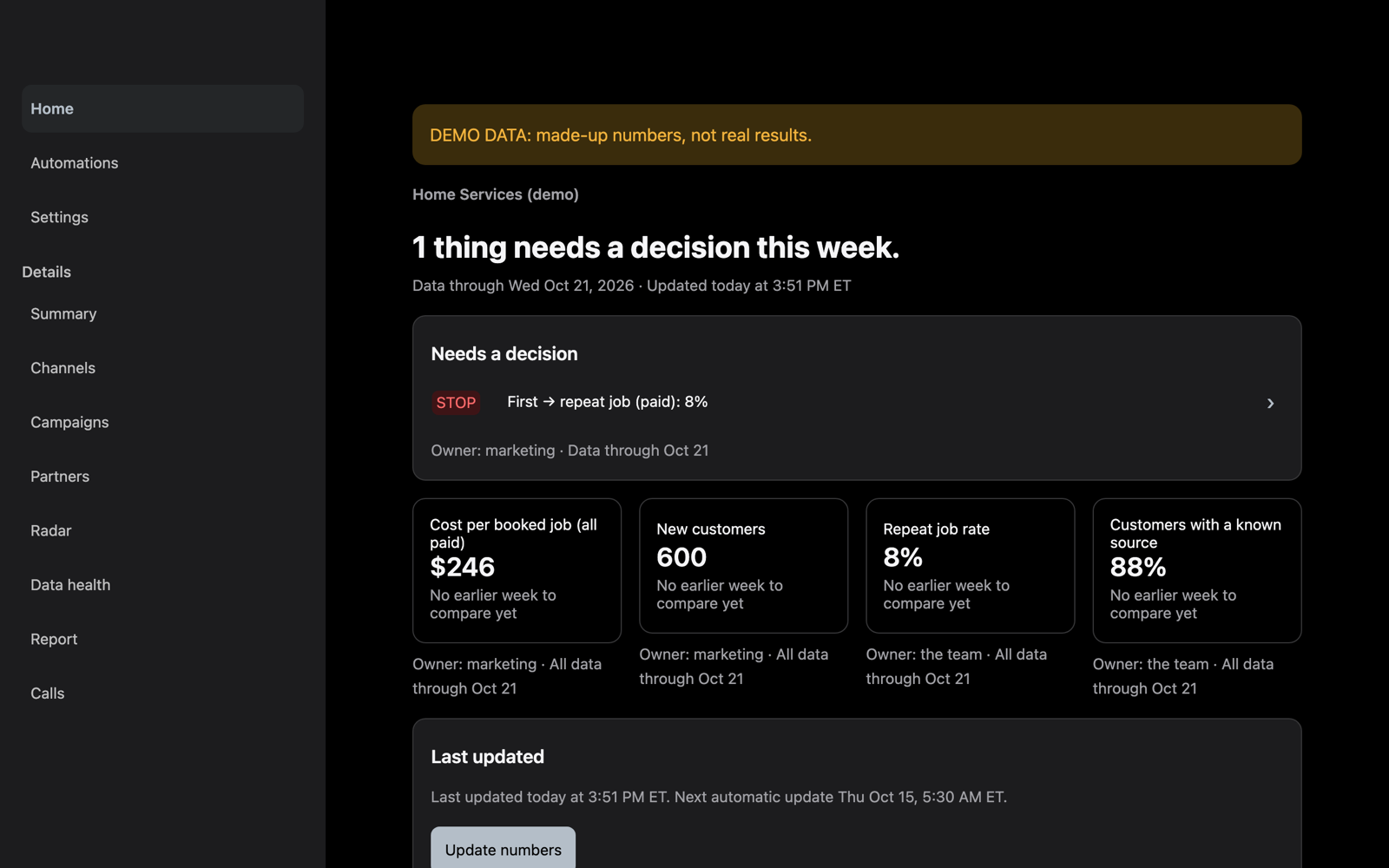Select Summary under Details

coord(162,313)
